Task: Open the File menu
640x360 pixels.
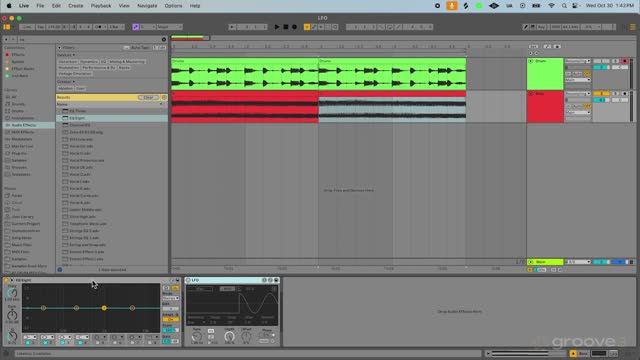Action: click(x=40, y=6)
